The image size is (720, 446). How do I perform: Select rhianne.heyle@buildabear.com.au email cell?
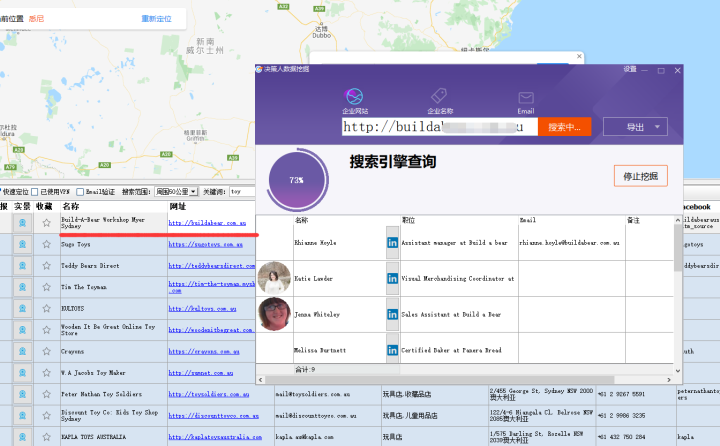coord(572,243)
